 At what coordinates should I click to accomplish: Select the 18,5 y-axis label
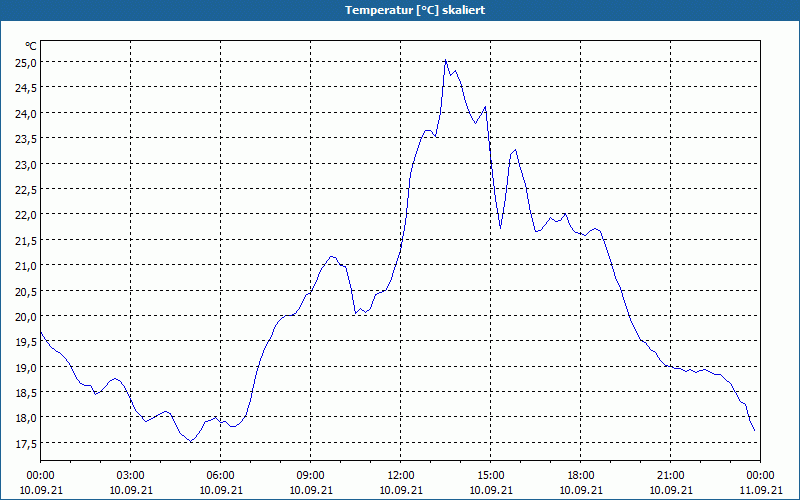coord(27,393)
